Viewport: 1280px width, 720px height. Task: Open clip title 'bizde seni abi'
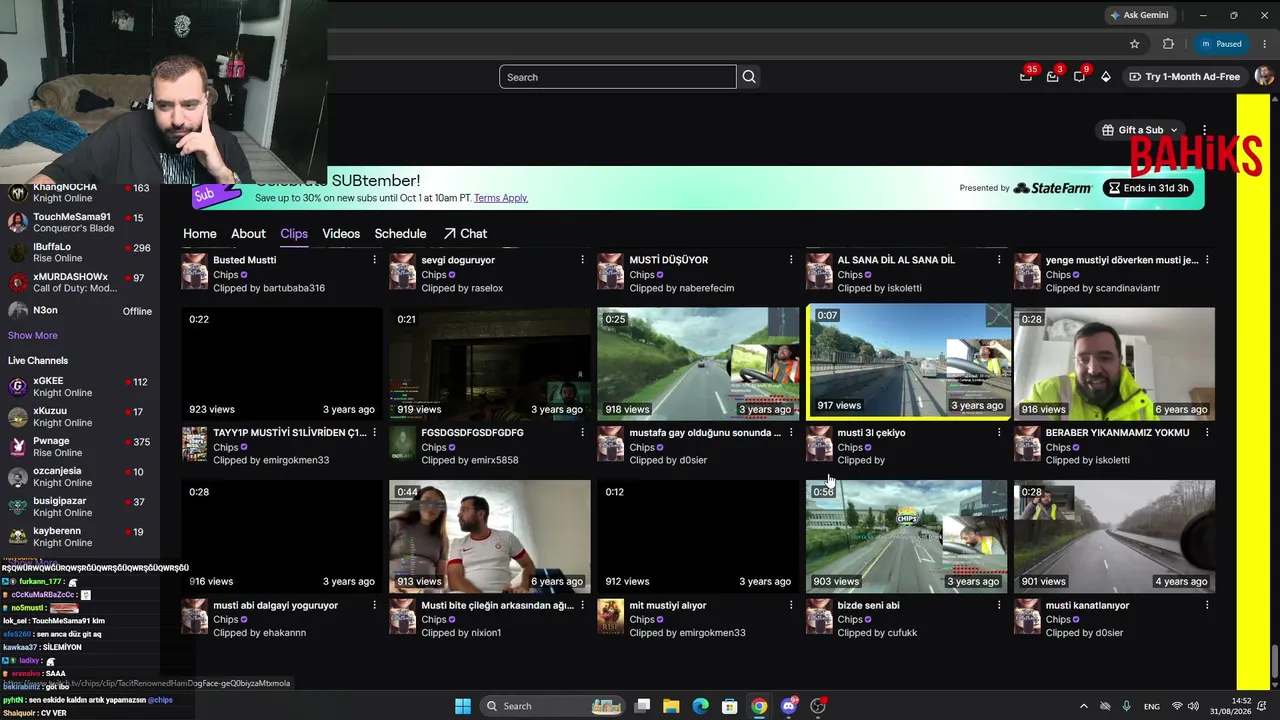point(868,605)
